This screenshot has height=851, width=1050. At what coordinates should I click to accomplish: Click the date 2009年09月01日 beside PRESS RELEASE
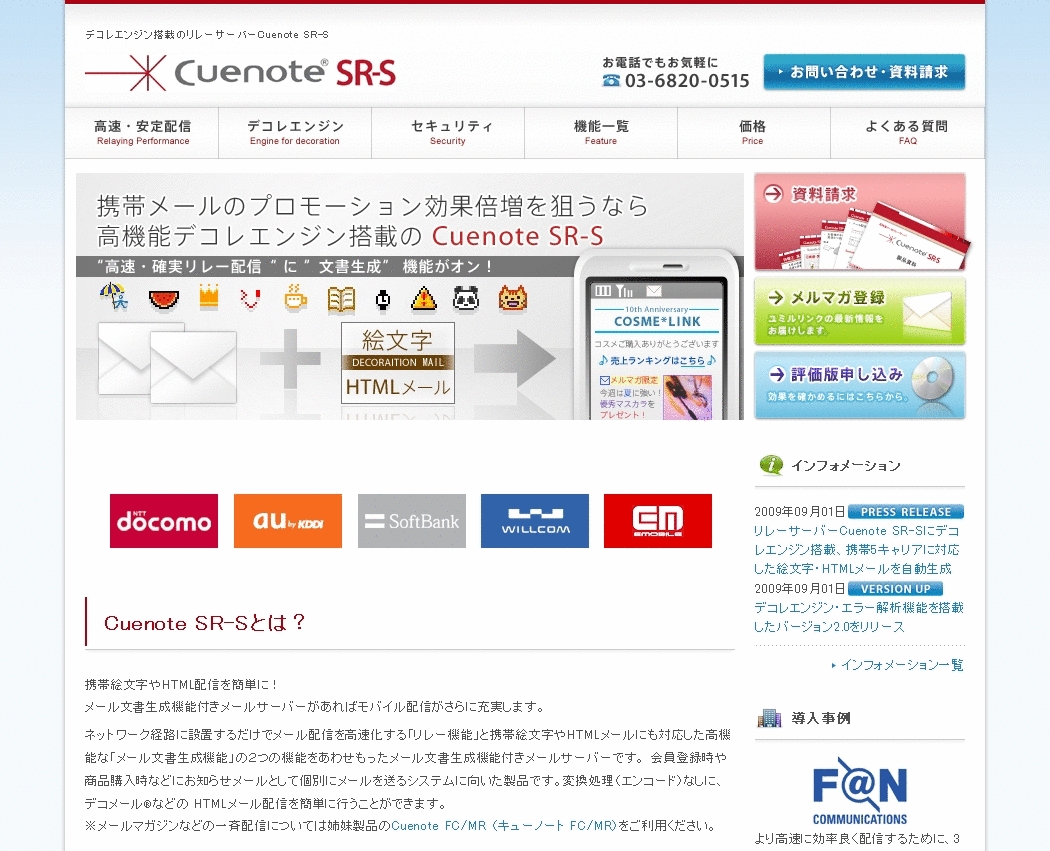pos(800,512)
